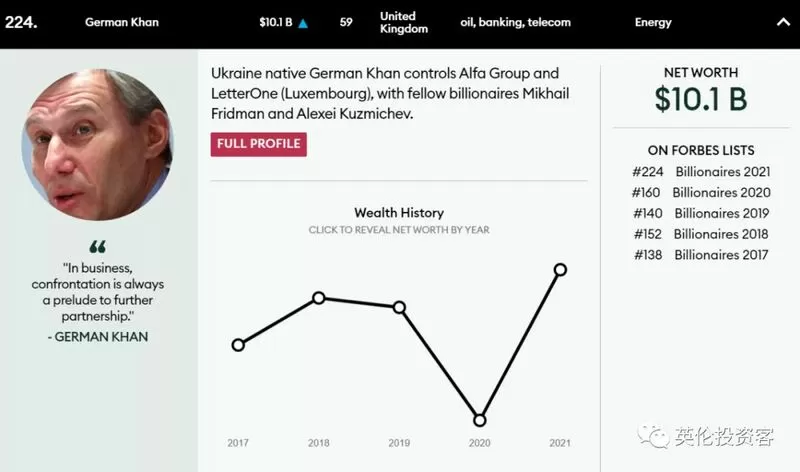This screenshot has width=800, height=472.
Task: Click the 2017 wealth history data point
Action: [238, 345]
